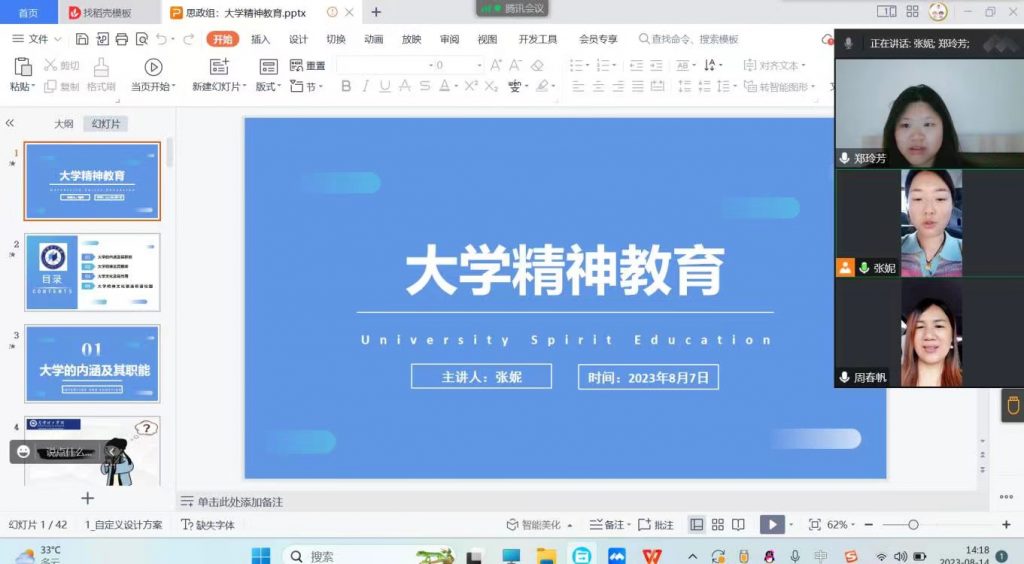Toggle the 备注 notes pane
This screenshot has height=564, width=1024.
click(606, 525)
